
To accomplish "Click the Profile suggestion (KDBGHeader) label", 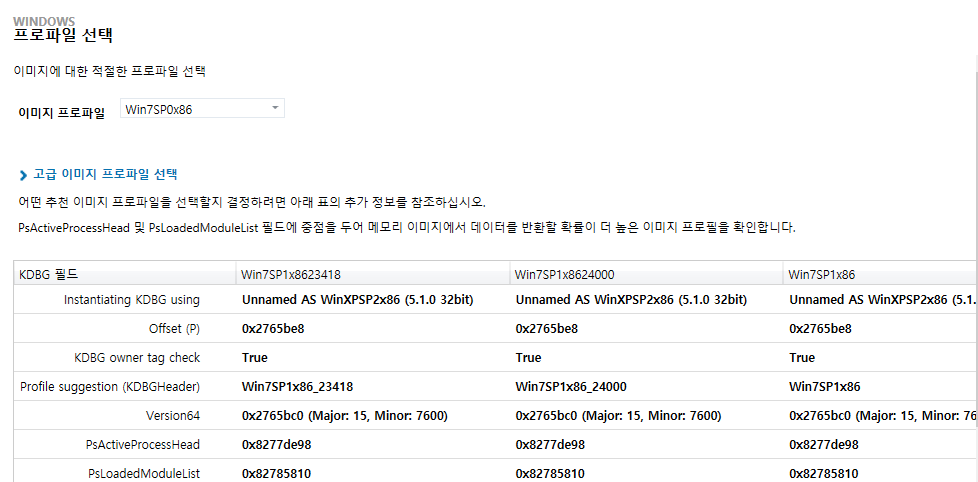I will [110, 387].
